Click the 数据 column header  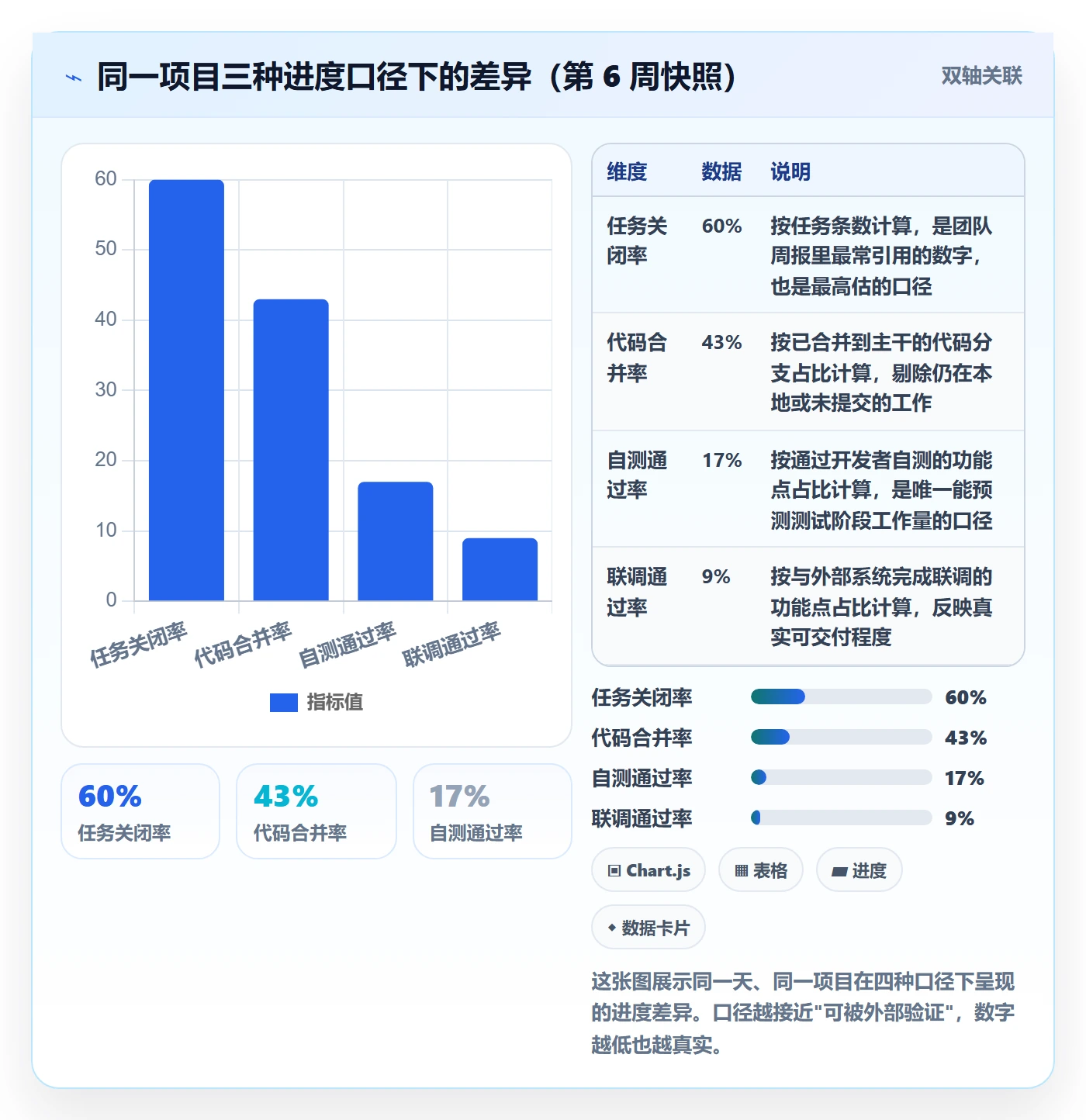(721, 171)
